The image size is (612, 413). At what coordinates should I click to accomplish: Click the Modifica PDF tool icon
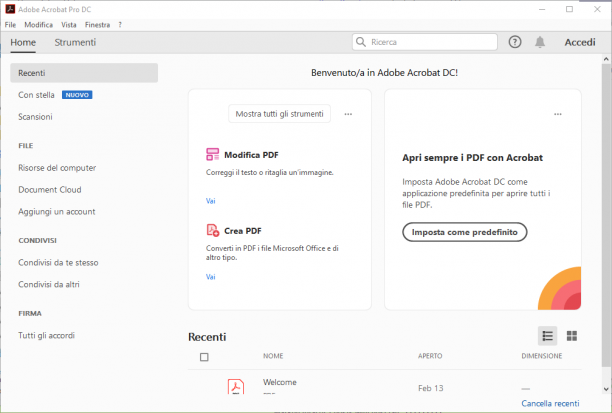point(212,154)
